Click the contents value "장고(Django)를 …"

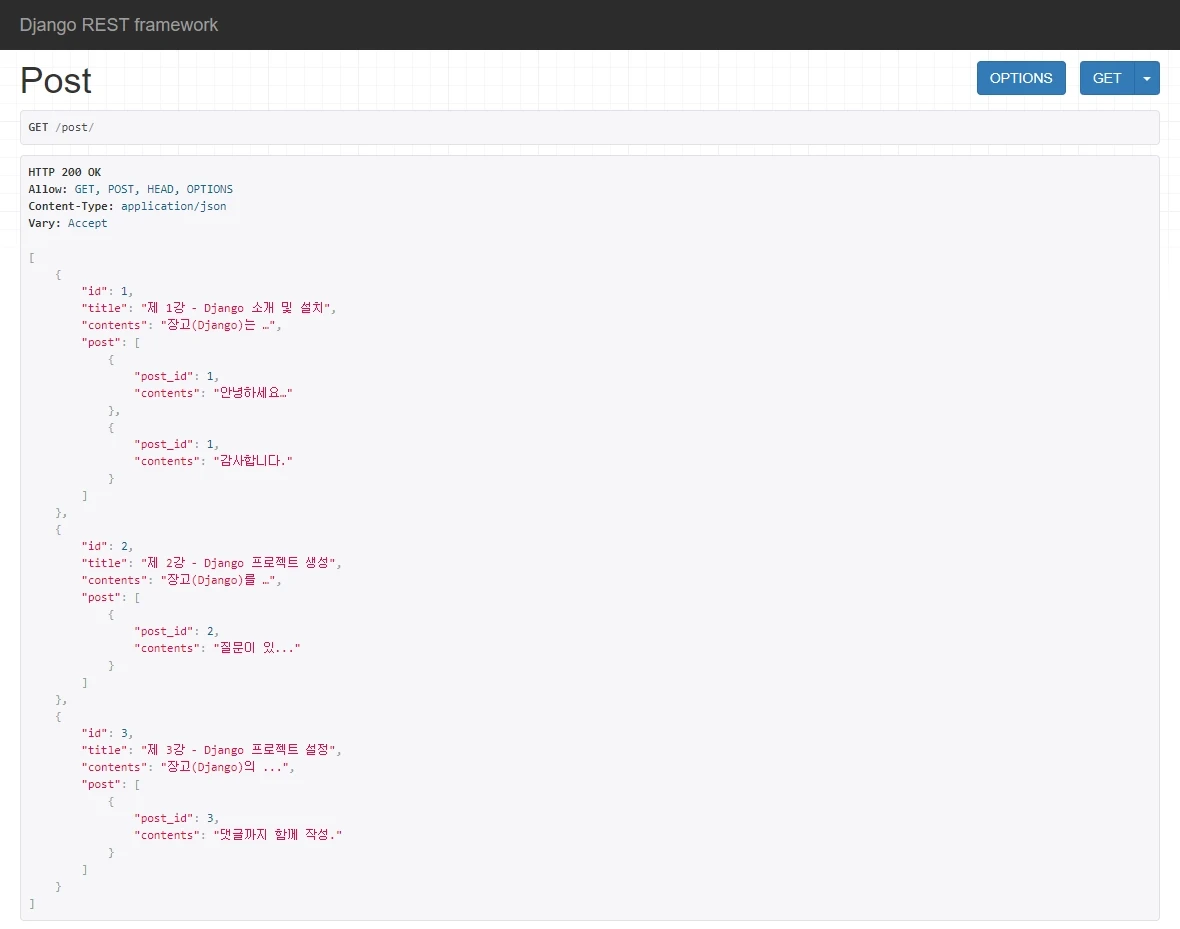(x=221, y=580)
